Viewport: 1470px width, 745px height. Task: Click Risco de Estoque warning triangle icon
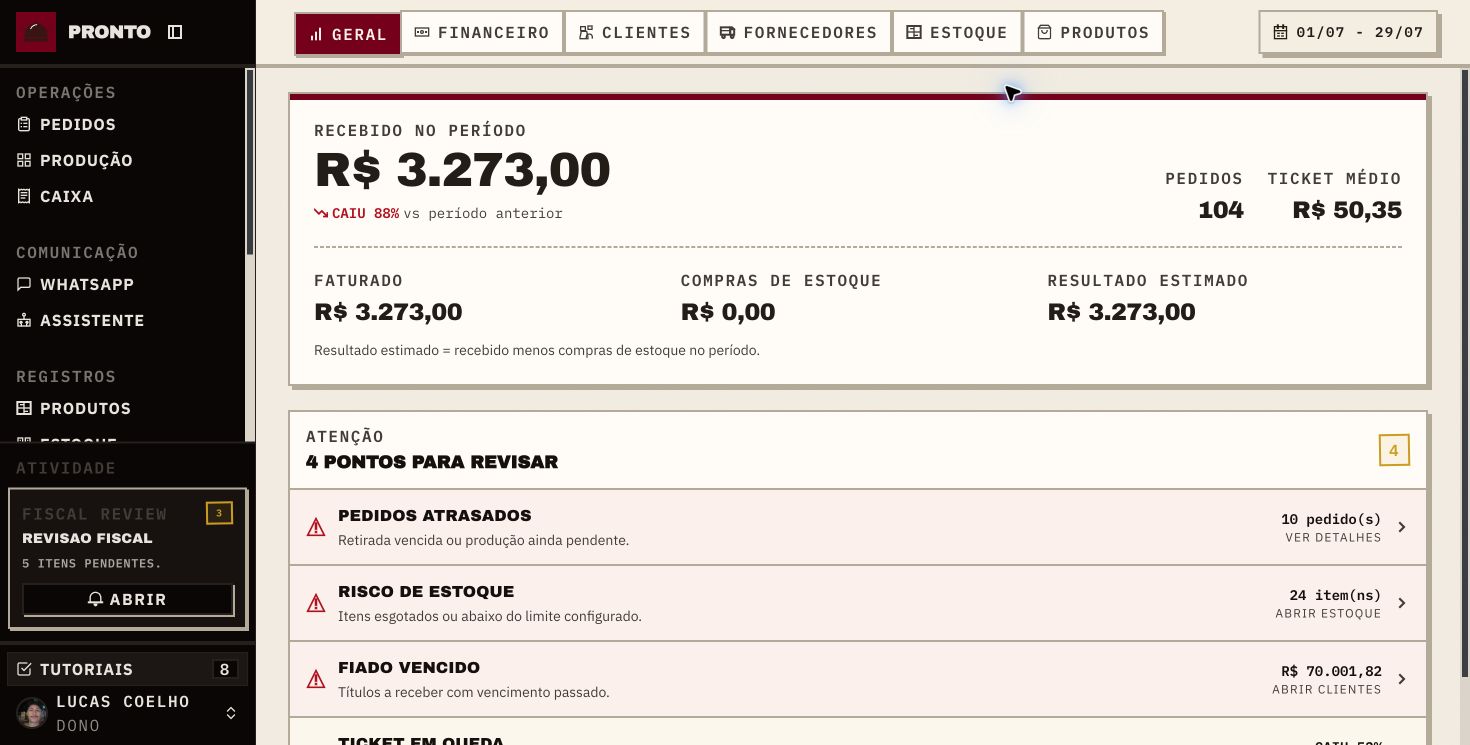(x=316, y=603)
